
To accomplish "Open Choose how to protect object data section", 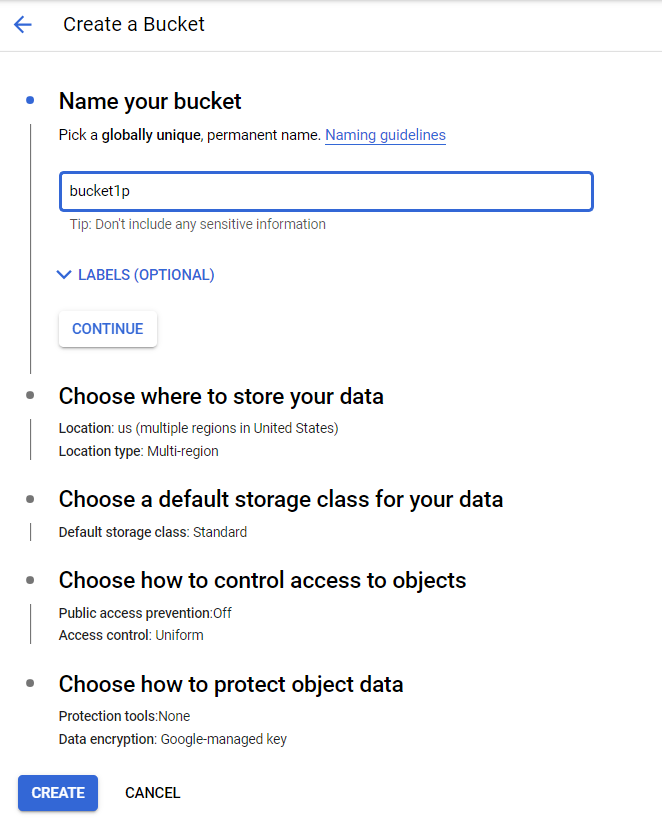I will 231,684.
